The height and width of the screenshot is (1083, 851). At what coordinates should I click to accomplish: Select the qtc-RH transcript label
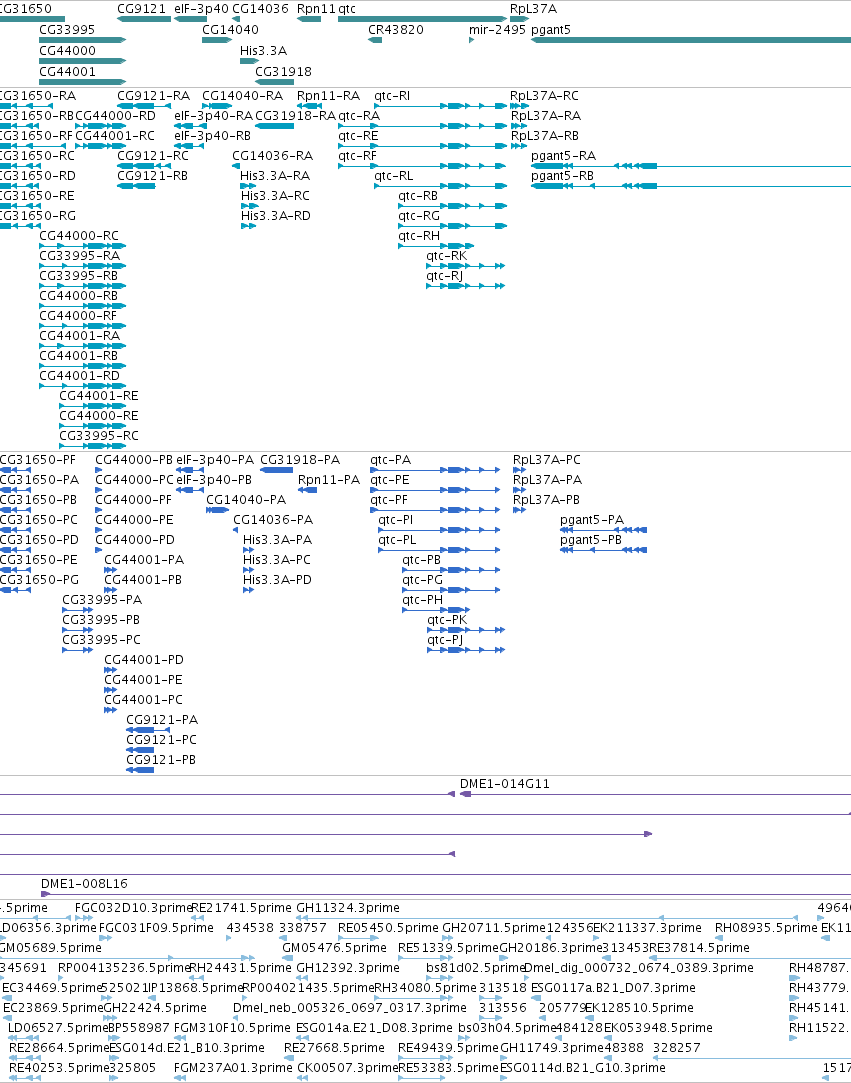pos(419,236)
